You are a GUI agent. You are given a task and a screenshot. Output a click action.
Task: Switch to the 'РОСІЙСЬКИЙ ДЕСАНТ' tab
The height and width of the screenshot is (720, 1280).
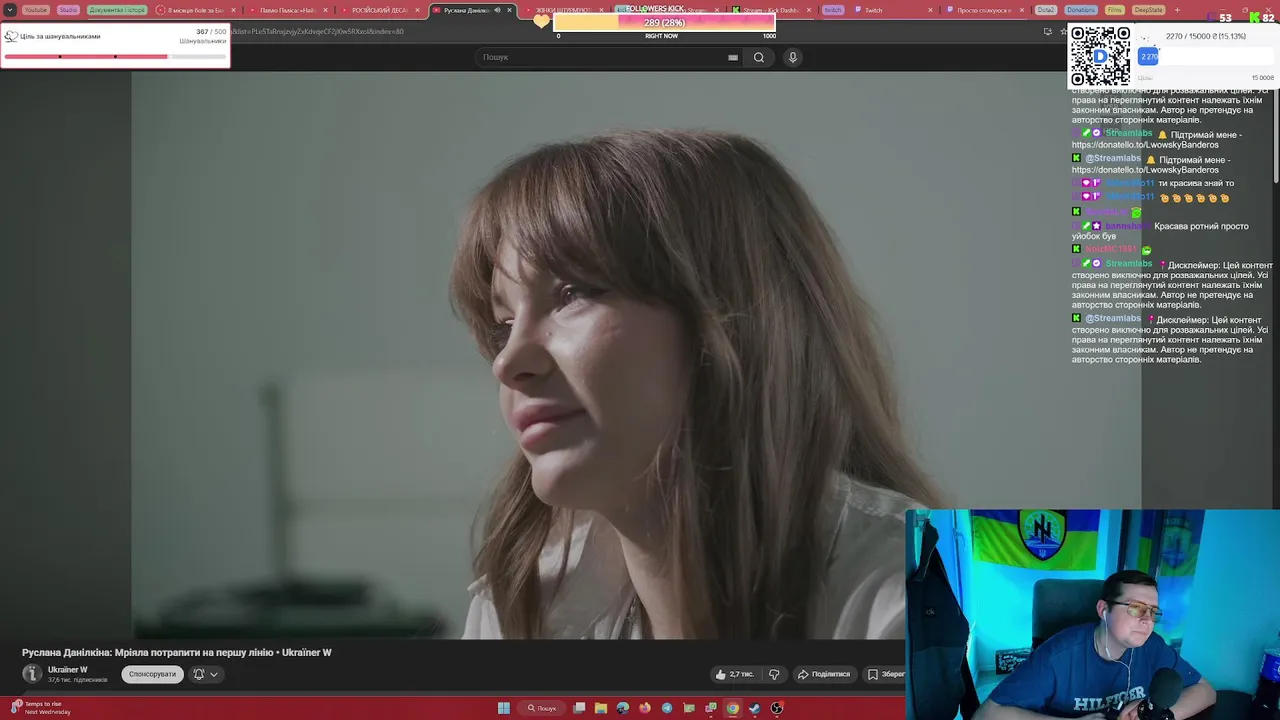coord(379,10)
